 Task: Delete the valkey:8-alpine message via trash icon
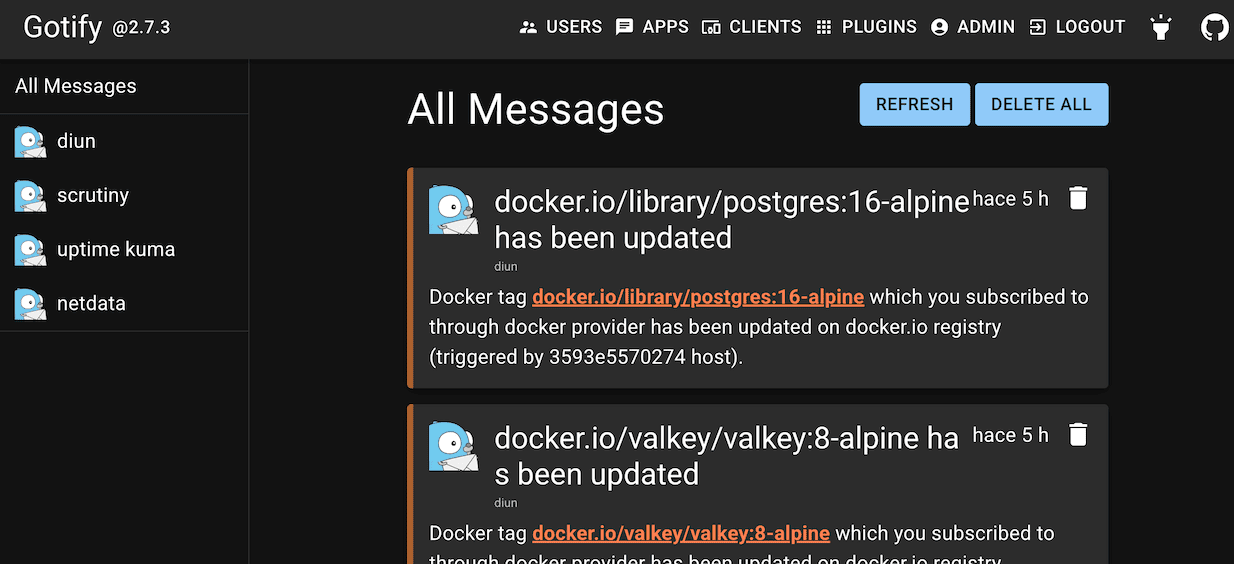click(1077, 435)
